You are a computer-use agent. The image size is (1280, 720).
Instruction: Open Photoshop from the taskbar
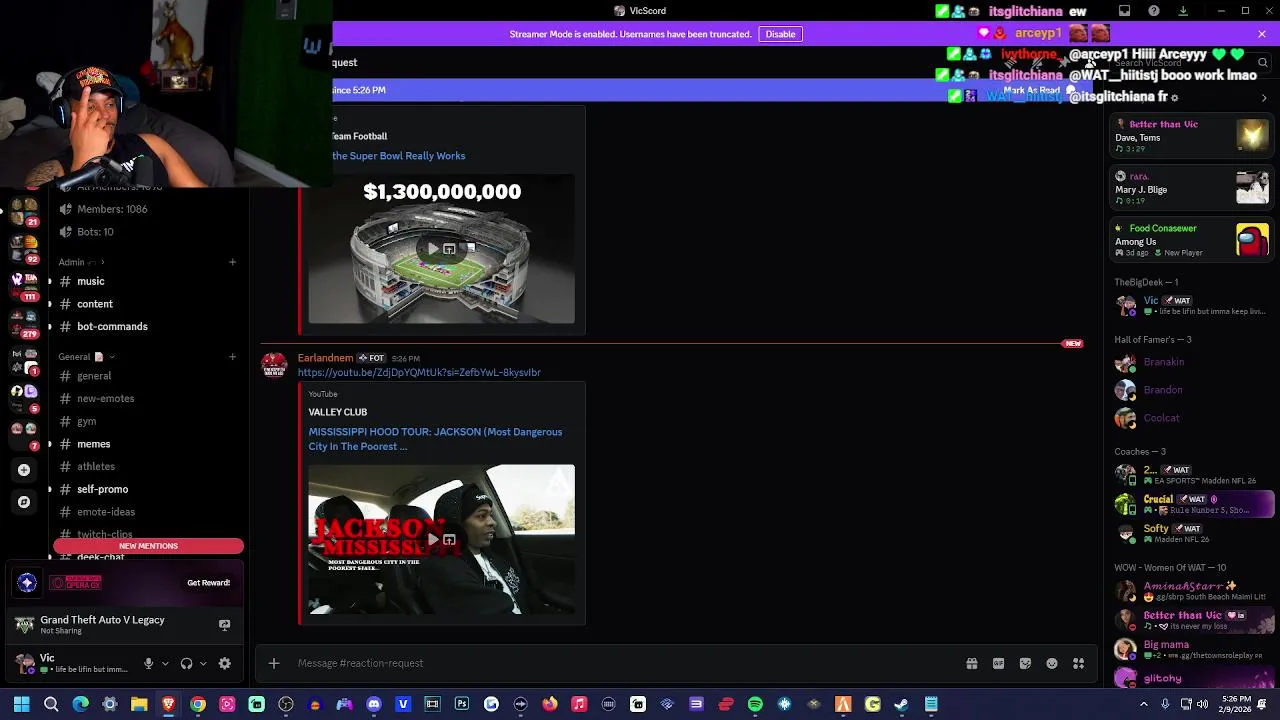(461, 704)
